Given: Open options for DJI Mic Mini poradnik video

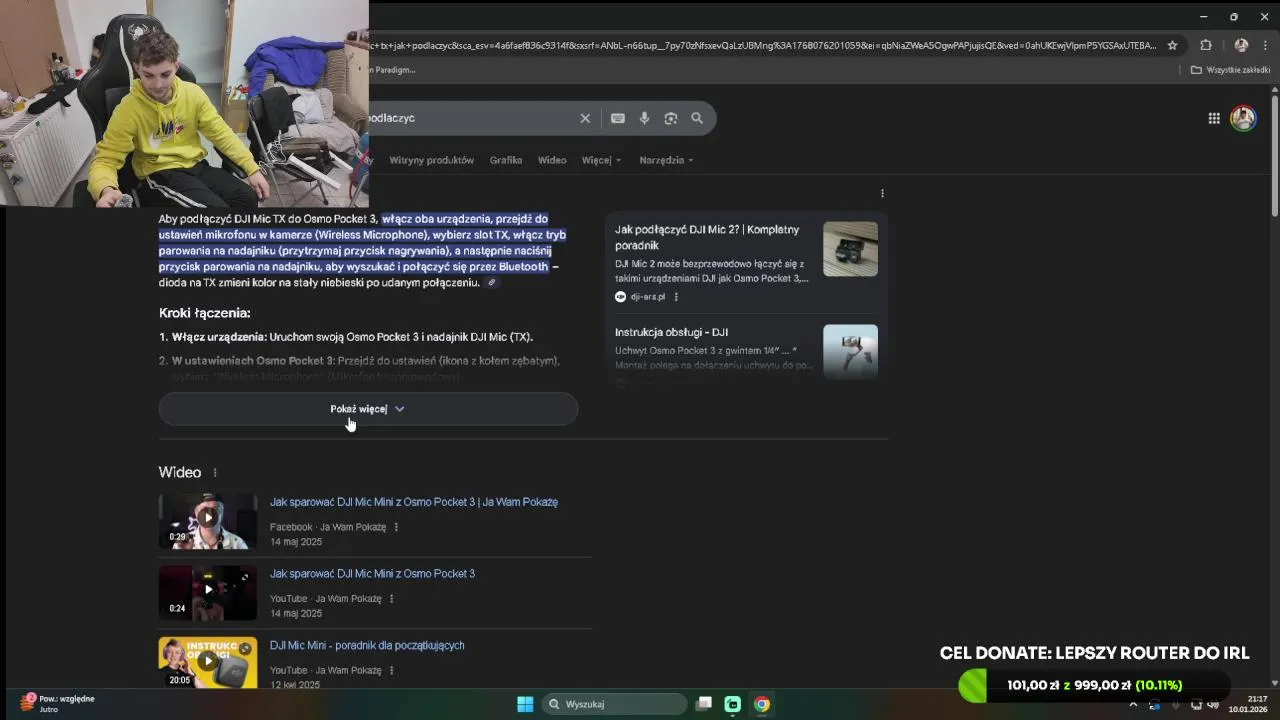Looking at the screenshot, I should click(391, 671).
